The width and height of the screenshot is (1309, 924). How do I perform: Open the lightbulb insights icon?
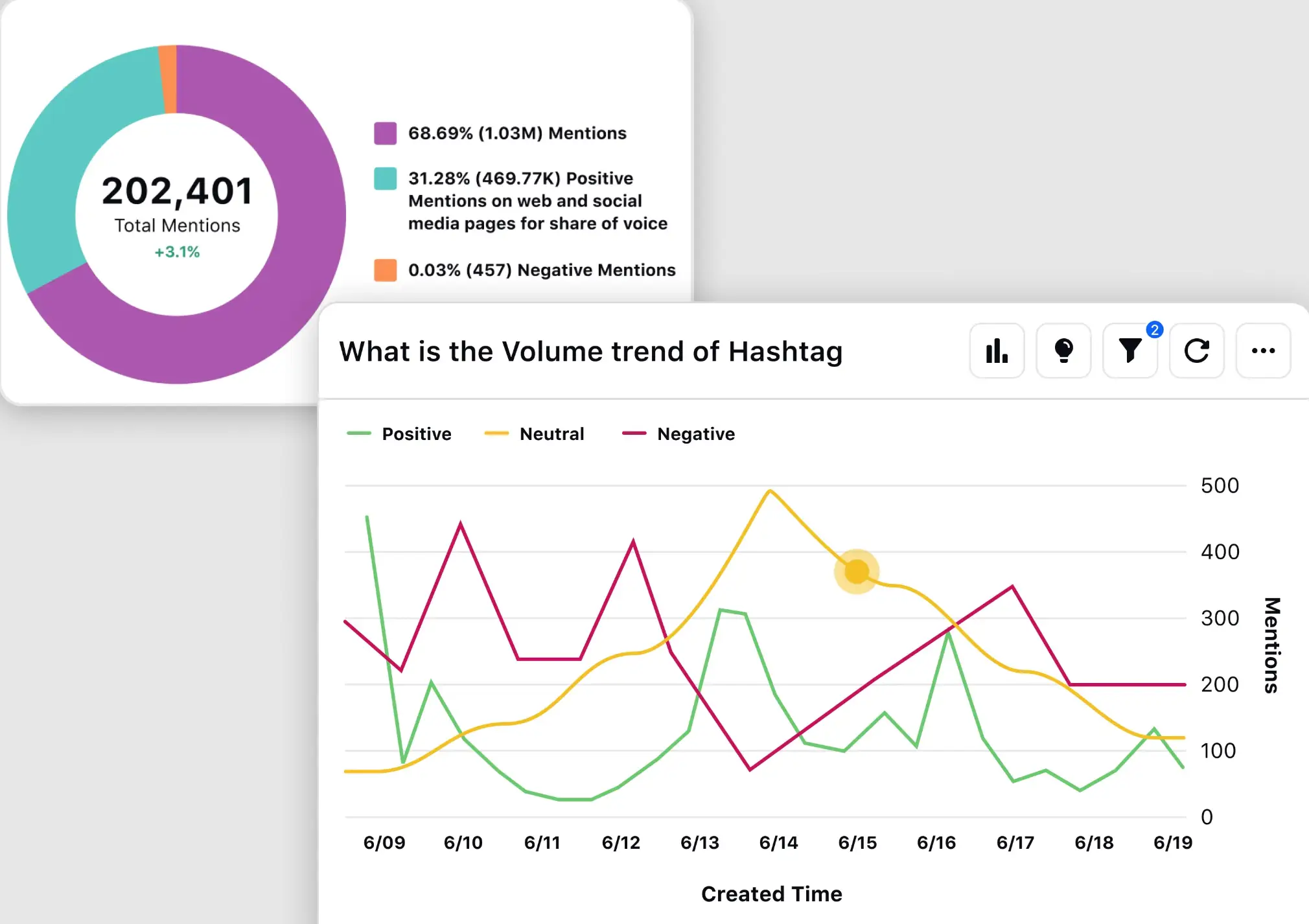(1063, 351)
